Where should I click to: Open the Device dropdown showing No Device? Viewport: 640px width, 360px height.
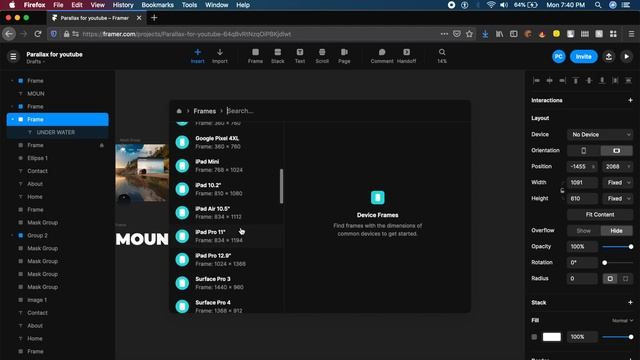[600, 135]
